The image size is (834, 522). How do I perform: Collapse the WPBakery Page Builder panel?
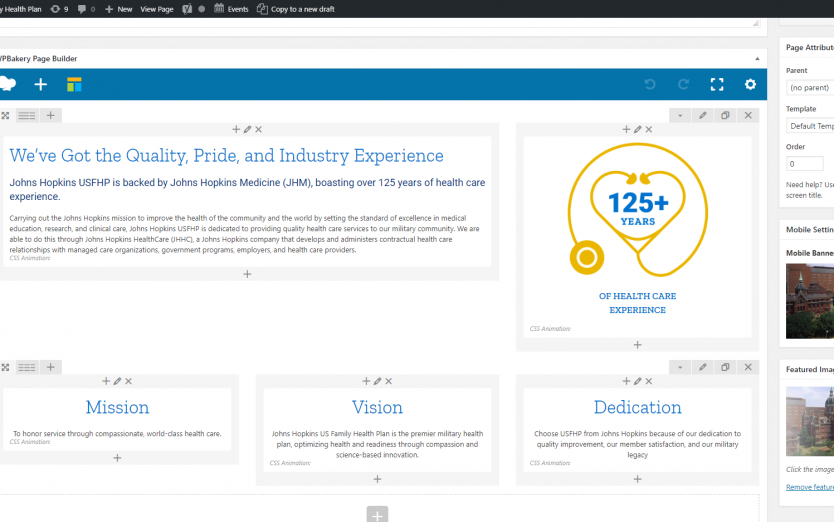(x=756, y=59)
